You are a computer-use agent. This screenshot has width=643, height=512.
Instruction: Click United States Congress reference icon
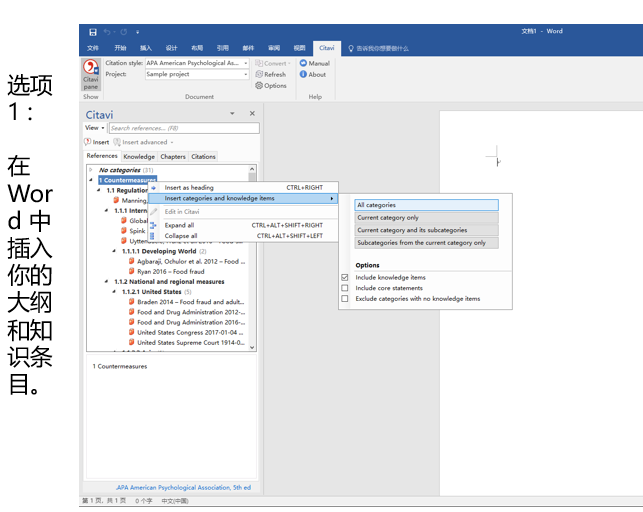click(x=132, y=332)
